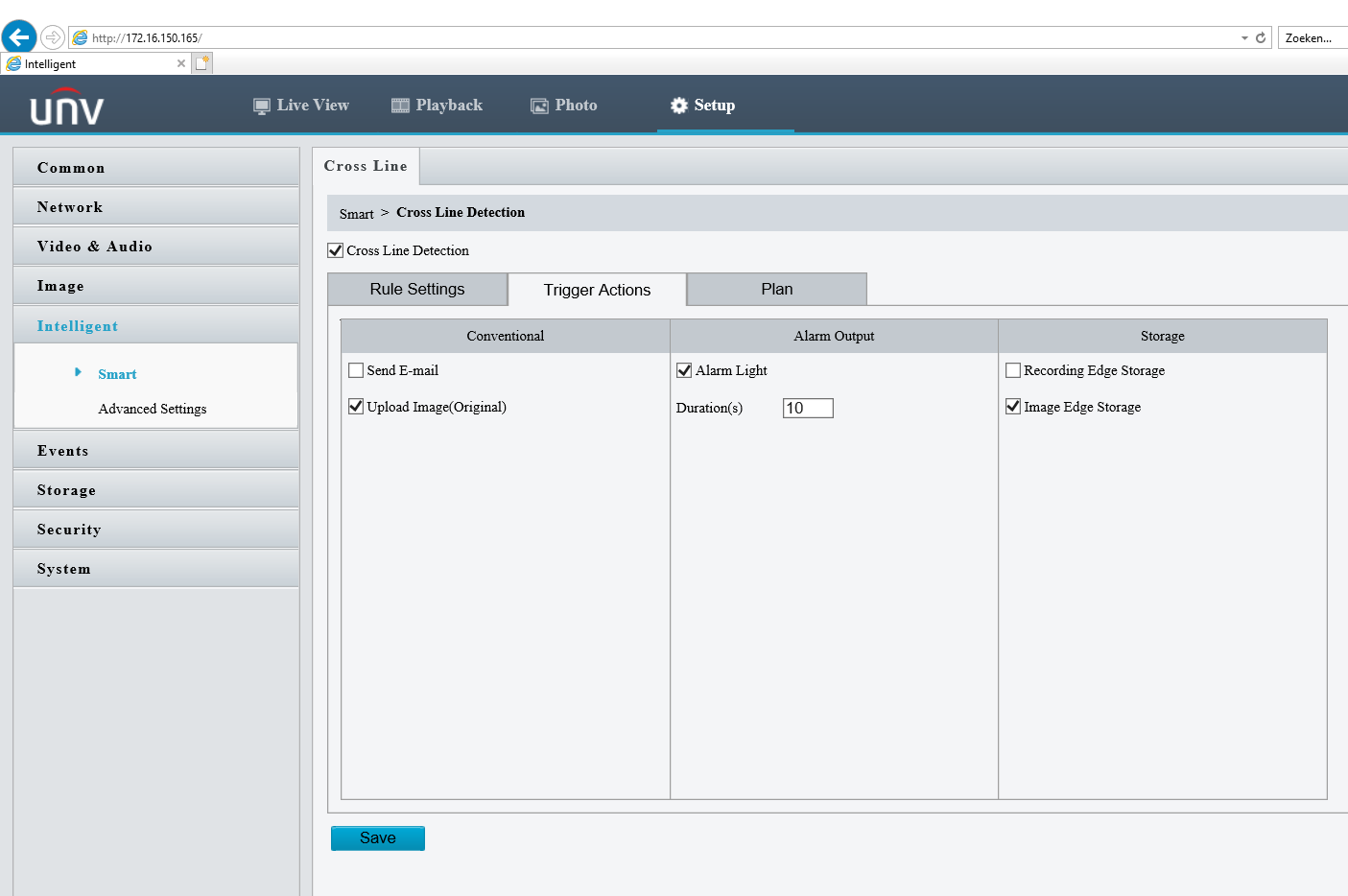Click the browser back arrow button

[x=19, y=37]
